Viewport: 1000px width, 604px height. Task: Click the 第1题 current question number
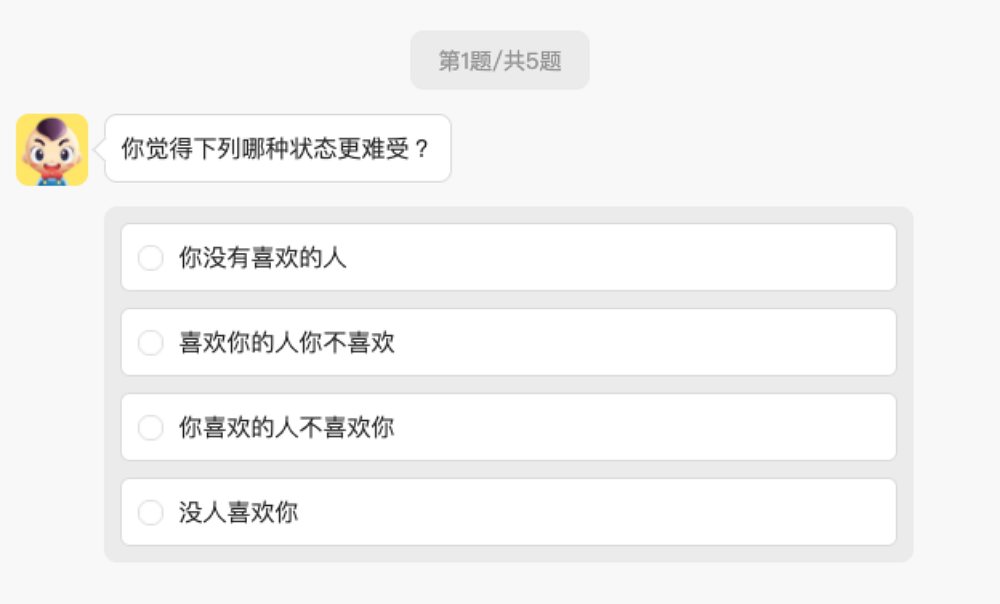(x=464, y=60)
